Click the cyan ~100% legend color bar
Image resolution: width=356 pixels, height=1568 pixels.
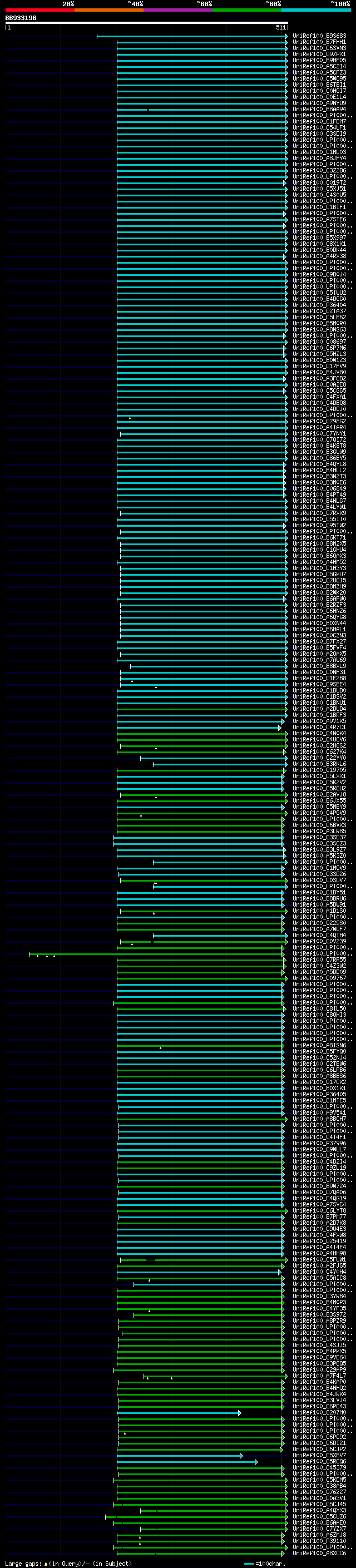click(x=317, y=10)
